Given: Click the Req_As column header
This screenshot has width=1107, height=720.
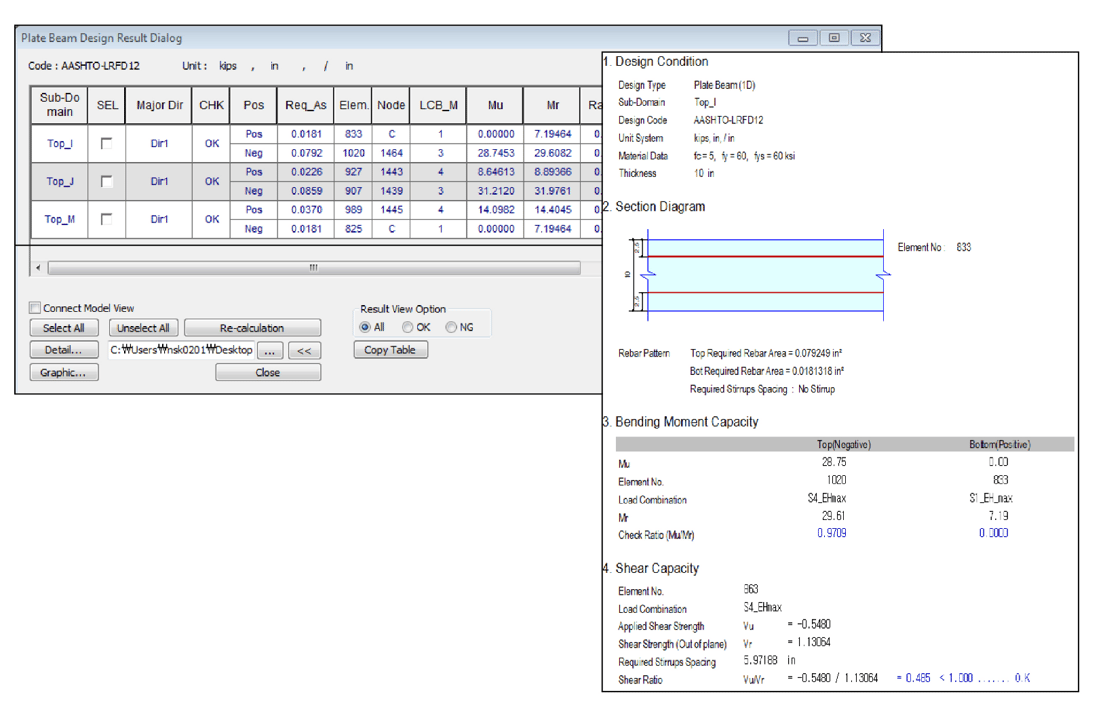Looking at the screenshot, I should 306,105.
